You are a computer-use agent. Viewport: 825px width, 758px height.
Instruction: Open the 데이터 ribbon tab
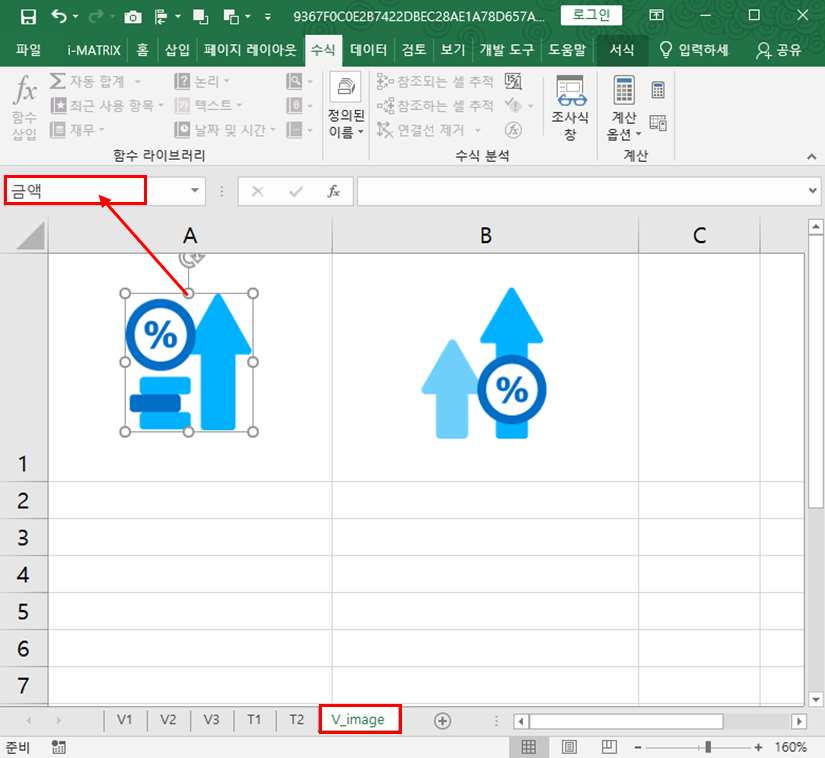coord(368,49)
